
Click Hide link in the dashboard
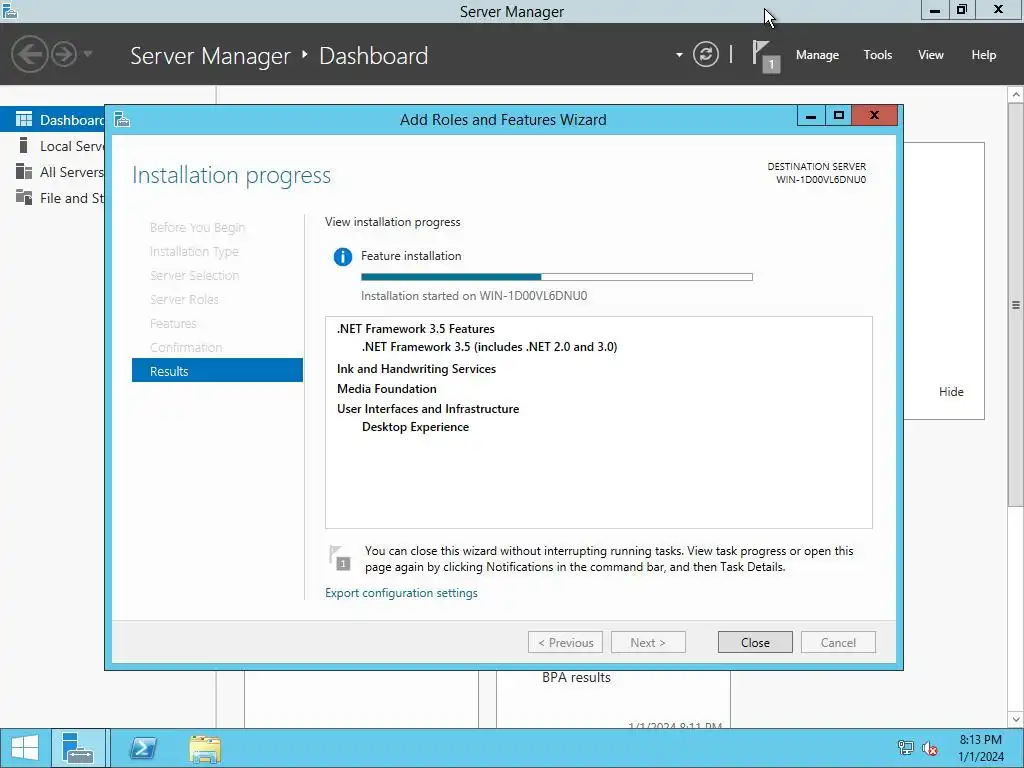tap(951, 392)
